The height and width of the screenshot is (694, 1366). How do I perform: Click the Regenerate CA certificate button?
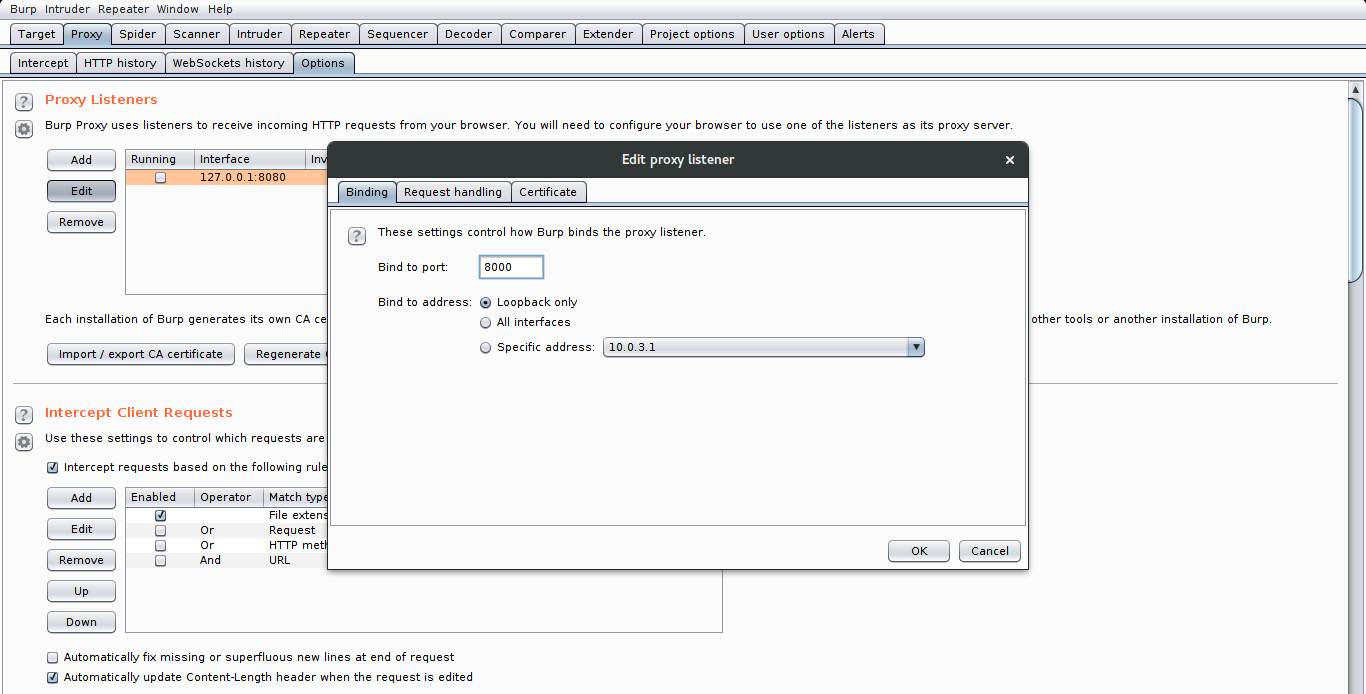(287, 354)
